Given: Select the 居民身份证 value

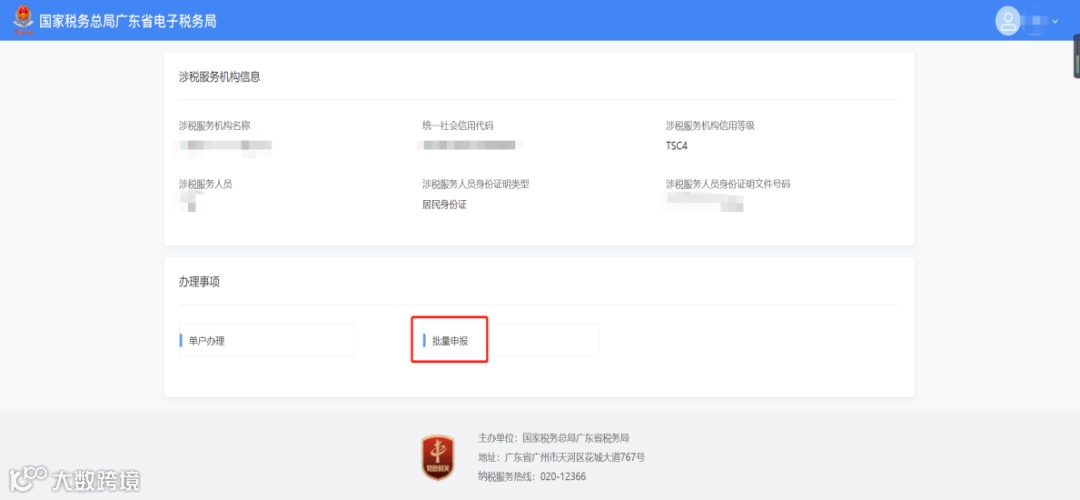Looking at the screenshot, I should click(x=444, y=205).
